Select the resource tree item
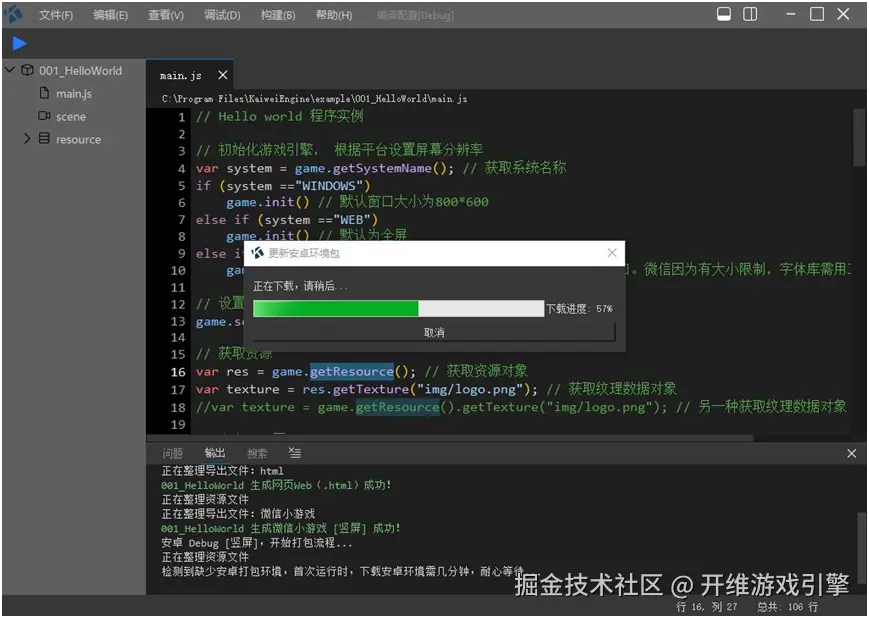The height and width of the screenshot is (618, 869). pos(78,139)
